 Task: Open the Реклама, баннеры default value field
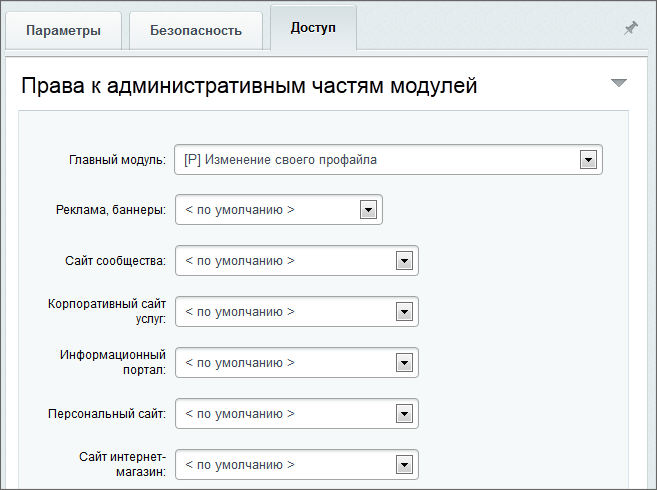[265, 210]
